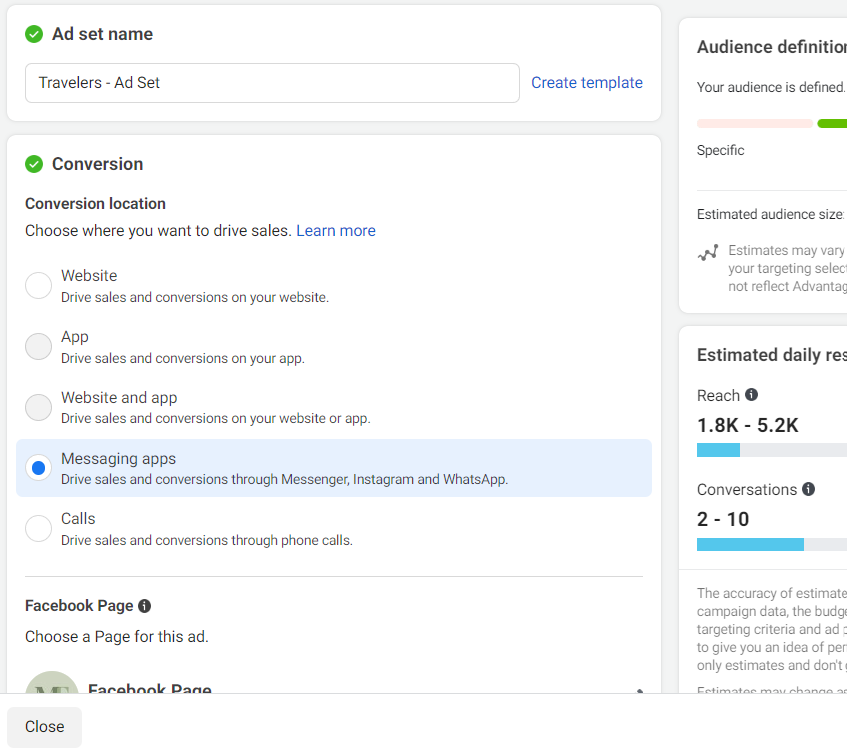Choose Website and app radio option
The image size is (847, 748).
[x=38, y=408]
